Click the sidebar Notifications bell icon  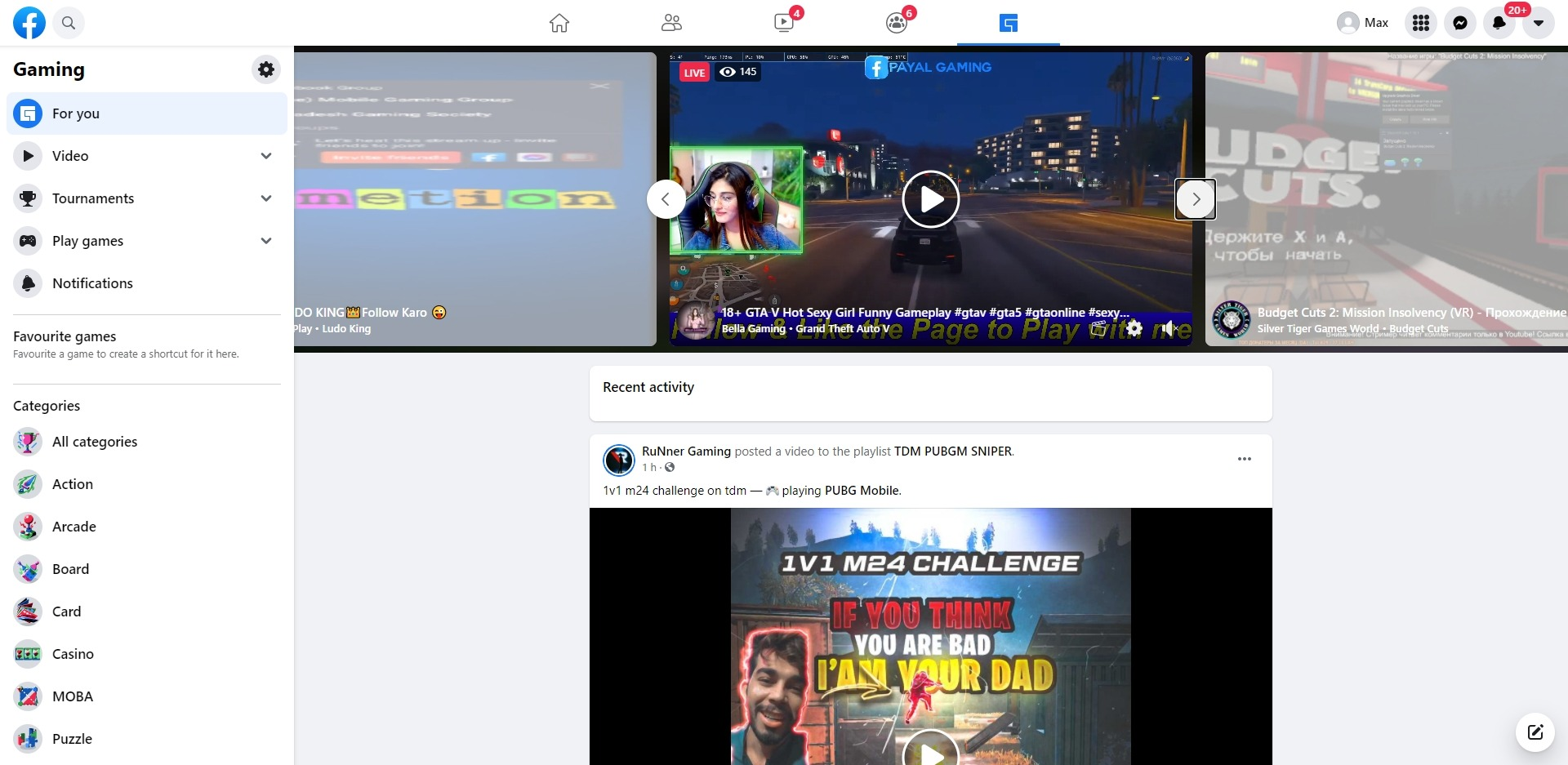click(x=28, y=283)
